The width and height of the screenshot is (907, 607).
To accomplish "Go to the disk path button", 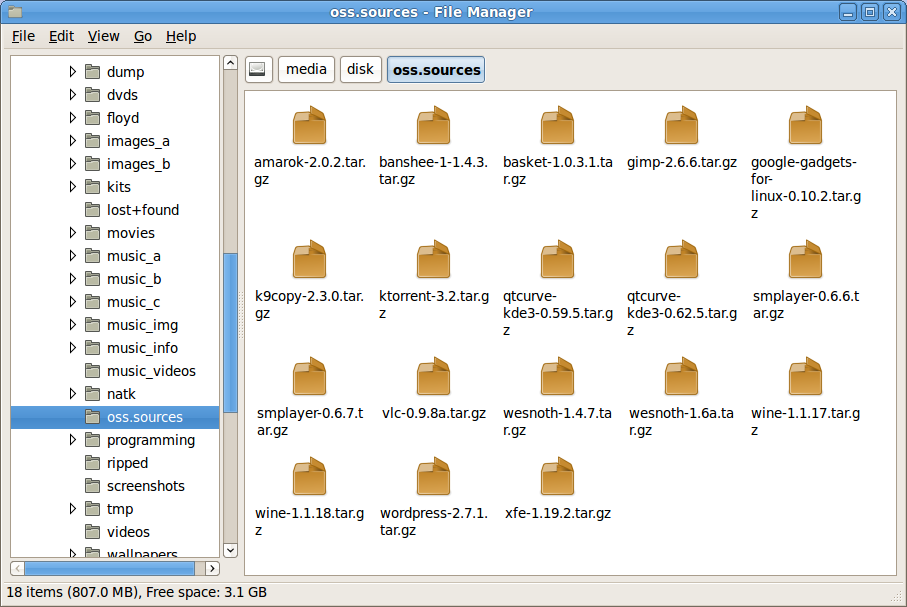I will (x=360, y=69).
